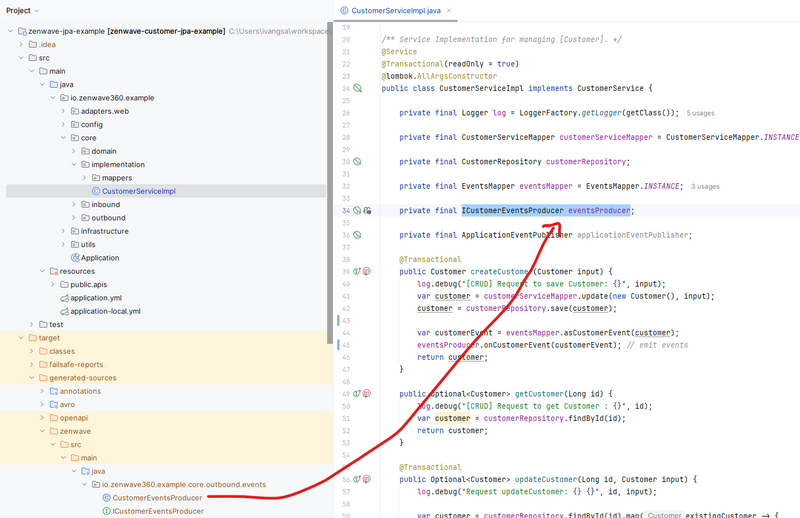Viewport: 800px width, 518px height.
Task: Select CustomerEventsProducer class in the project tree
Action: point(157,497)
